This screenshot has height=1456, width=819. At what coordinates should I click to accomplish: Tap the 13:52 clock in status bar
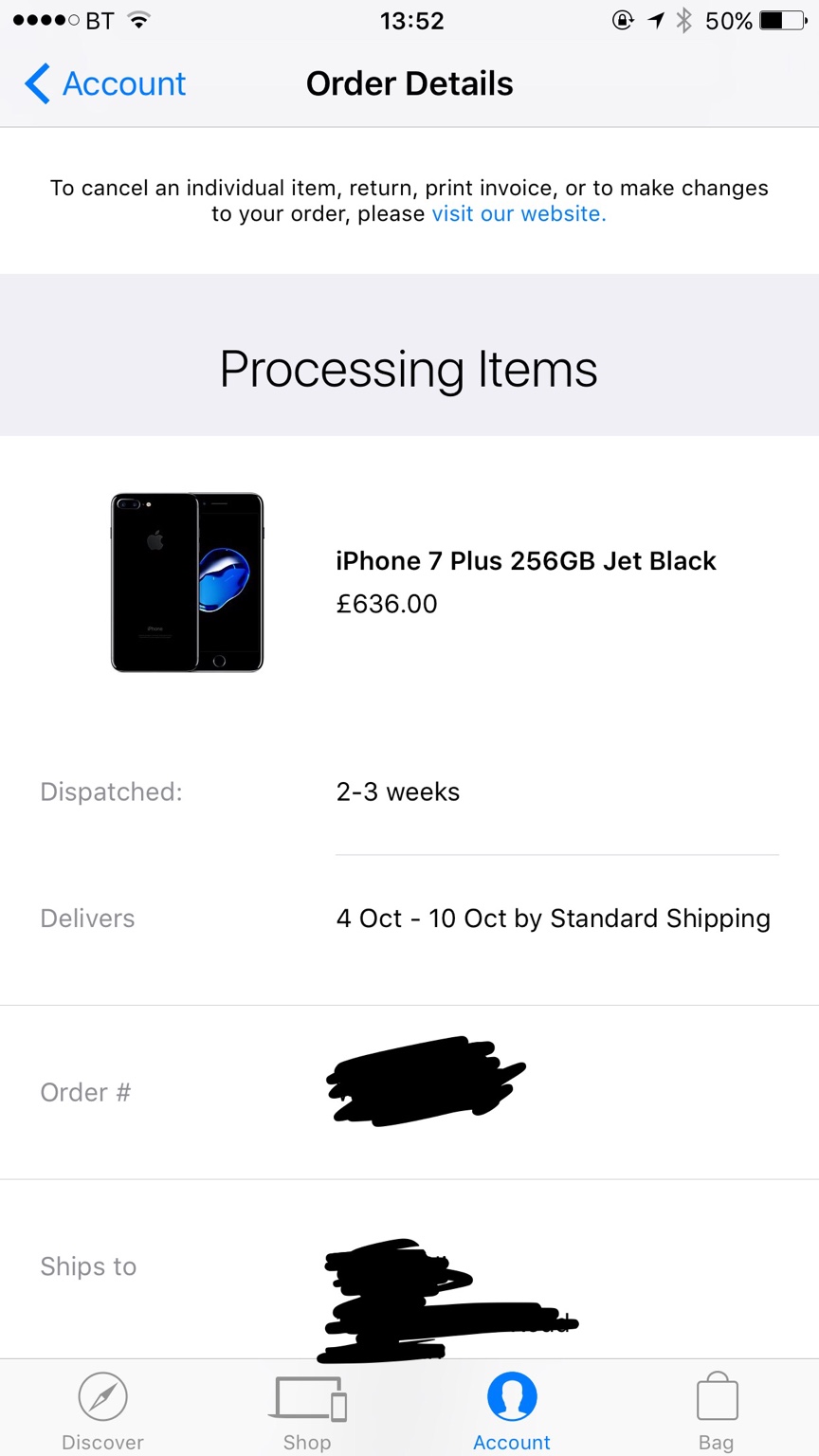(x=411, y=21)
